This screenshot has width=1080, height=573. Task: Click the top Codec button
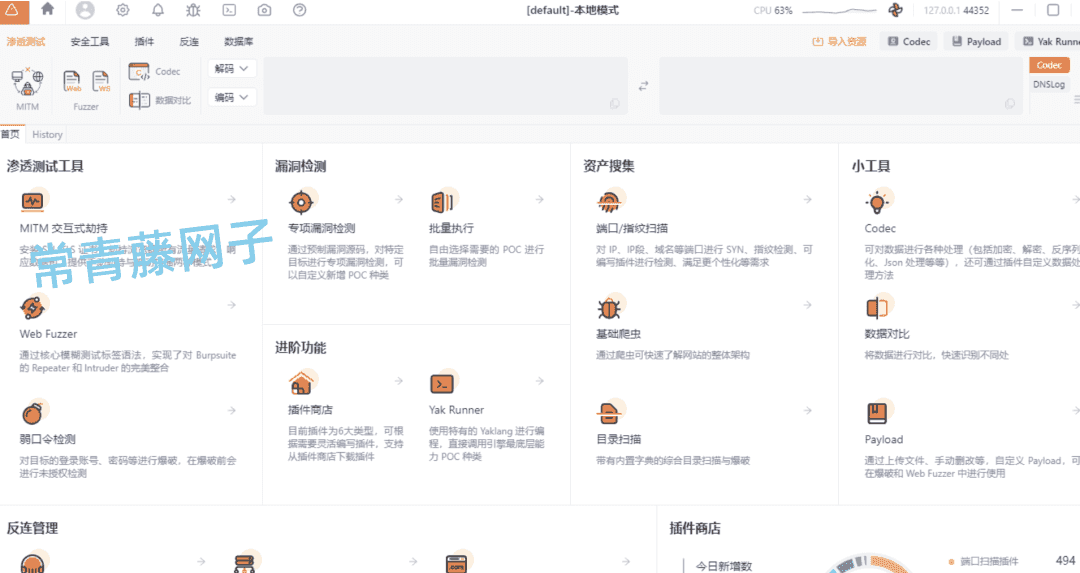pyautogui.click(x=909, y=41)
